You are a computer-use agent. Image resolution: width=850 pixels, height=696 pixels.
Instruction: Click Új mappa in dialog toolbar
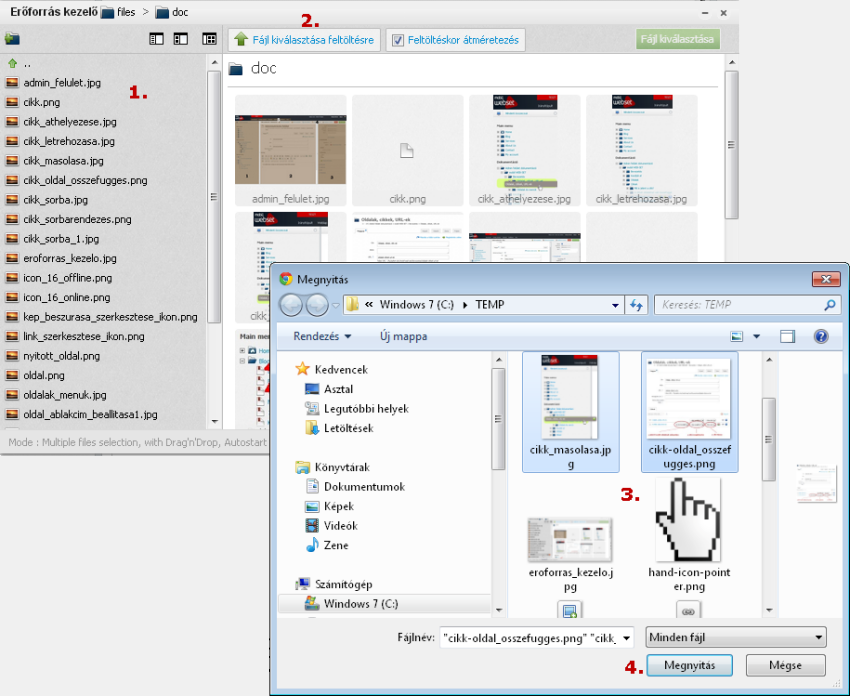[x=403, y=337]
